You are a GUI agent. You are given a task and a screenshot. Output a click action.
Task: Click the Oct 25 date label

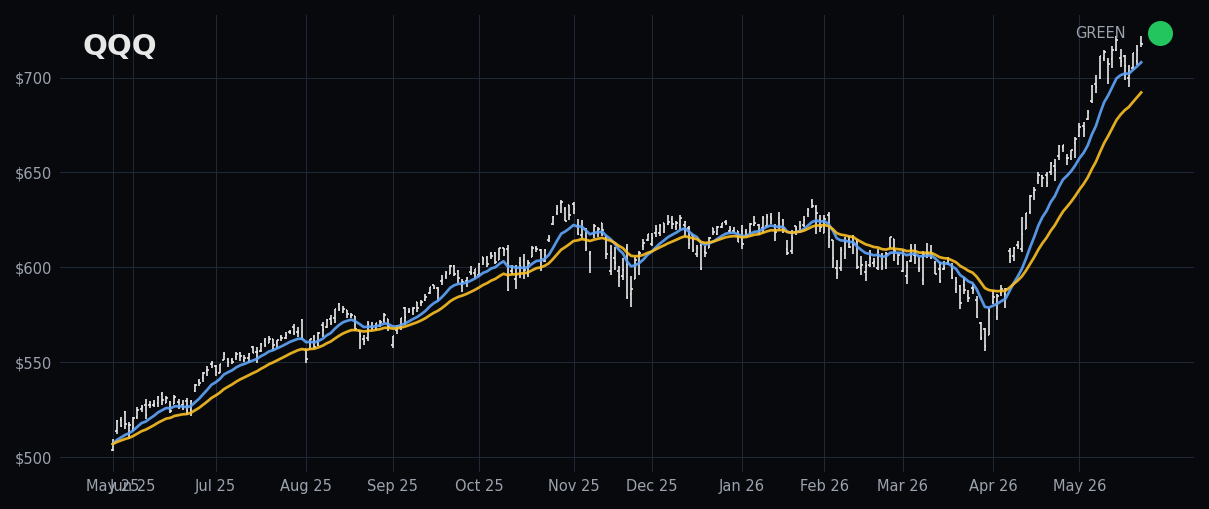[479, 486]
